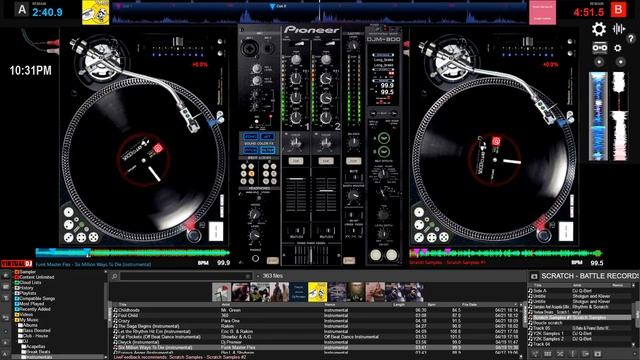Select the yellow album cover thumbnail in the browser

click(318, 292)
